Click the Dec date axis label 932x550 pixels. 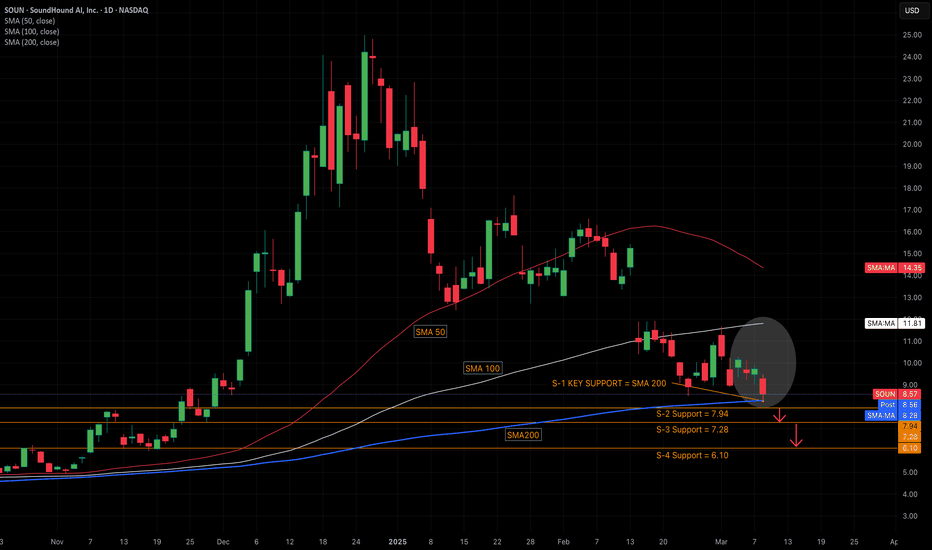[223, 542]
